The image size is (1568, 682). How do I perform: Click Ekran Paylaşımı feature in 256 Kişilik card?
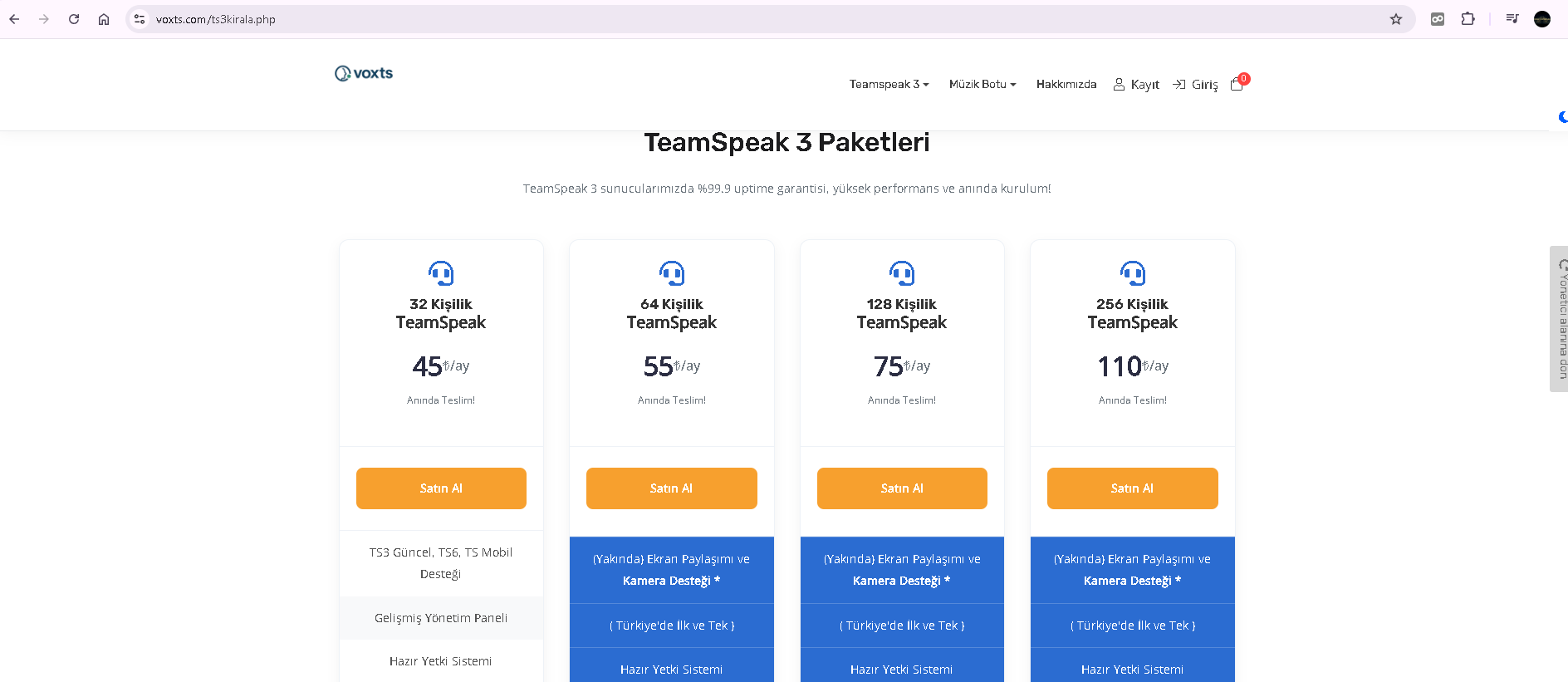coord(1133,570)
